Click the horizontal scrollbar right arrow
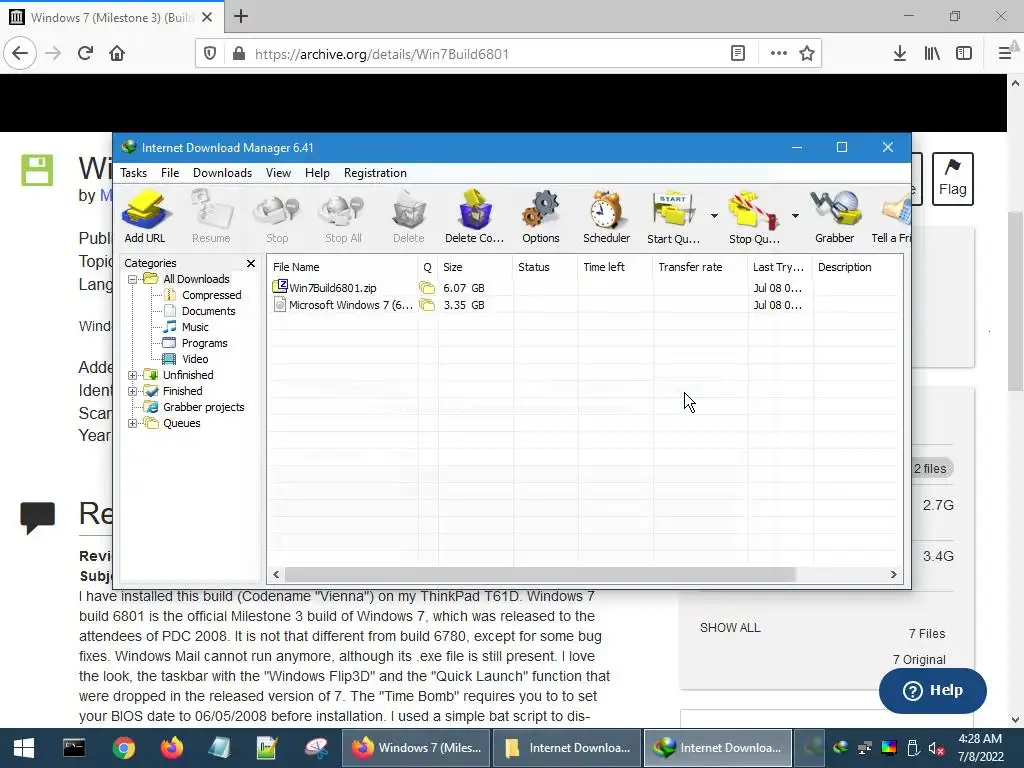This screenshot has height=768, width=1024. (893, 575)
